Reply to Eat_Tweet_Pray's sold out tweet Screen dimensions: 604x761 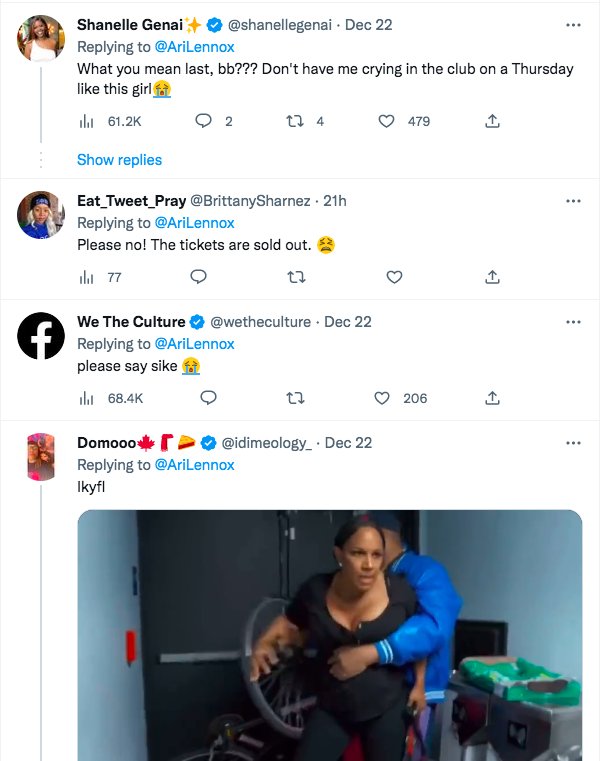pyautogui.click(x=198, y=277)
